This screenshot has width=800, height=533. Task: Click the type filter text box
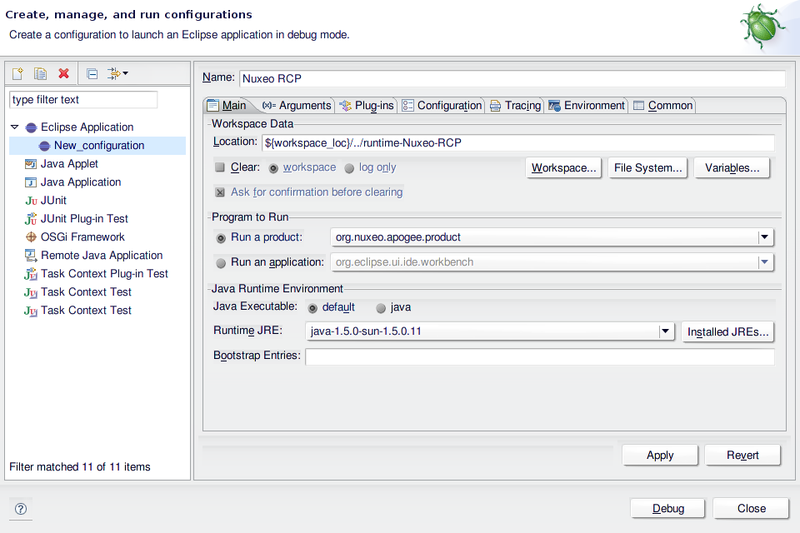point(83,100)
